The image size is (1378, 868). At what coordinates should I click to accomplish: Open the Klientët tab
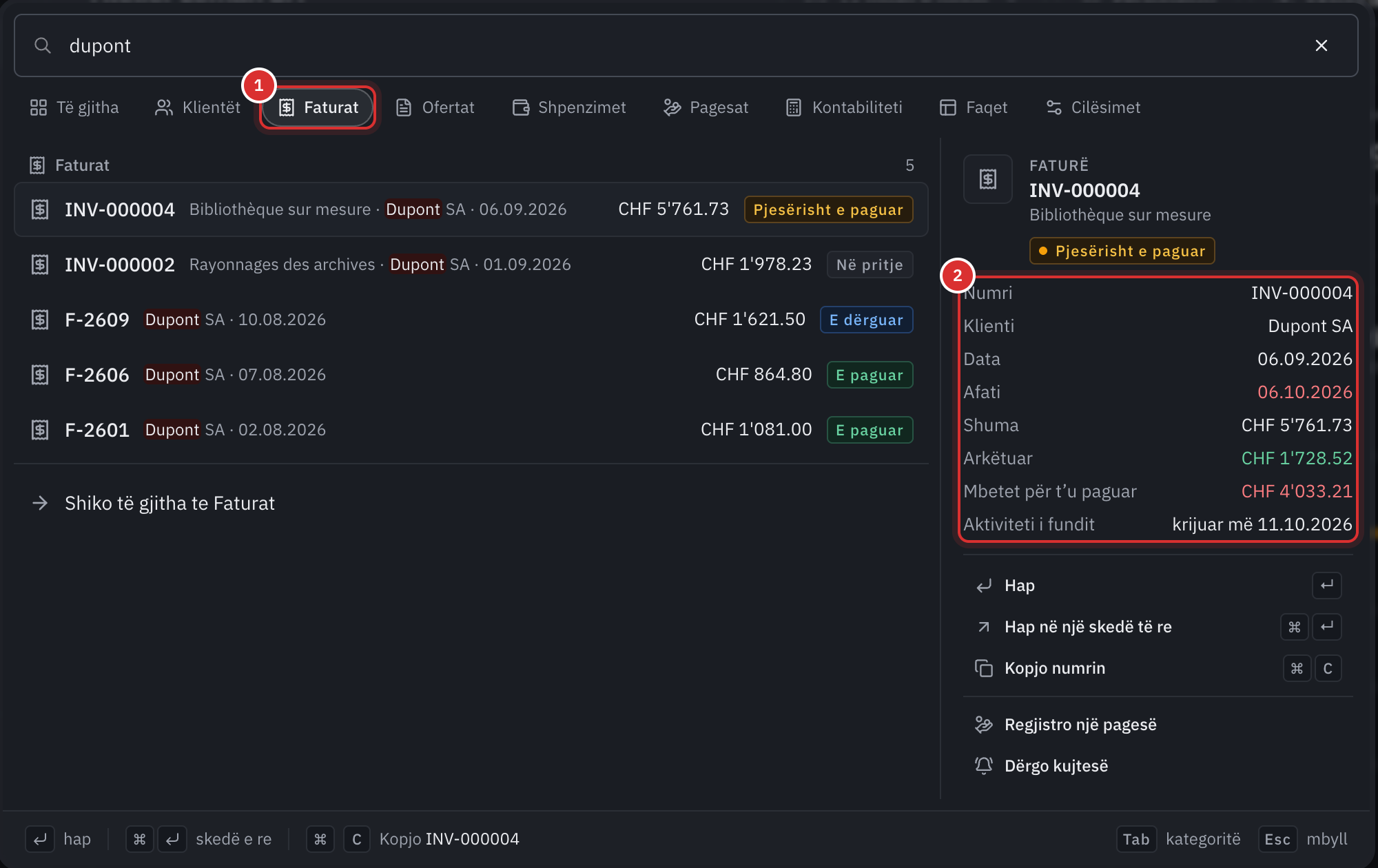(198, 107)
